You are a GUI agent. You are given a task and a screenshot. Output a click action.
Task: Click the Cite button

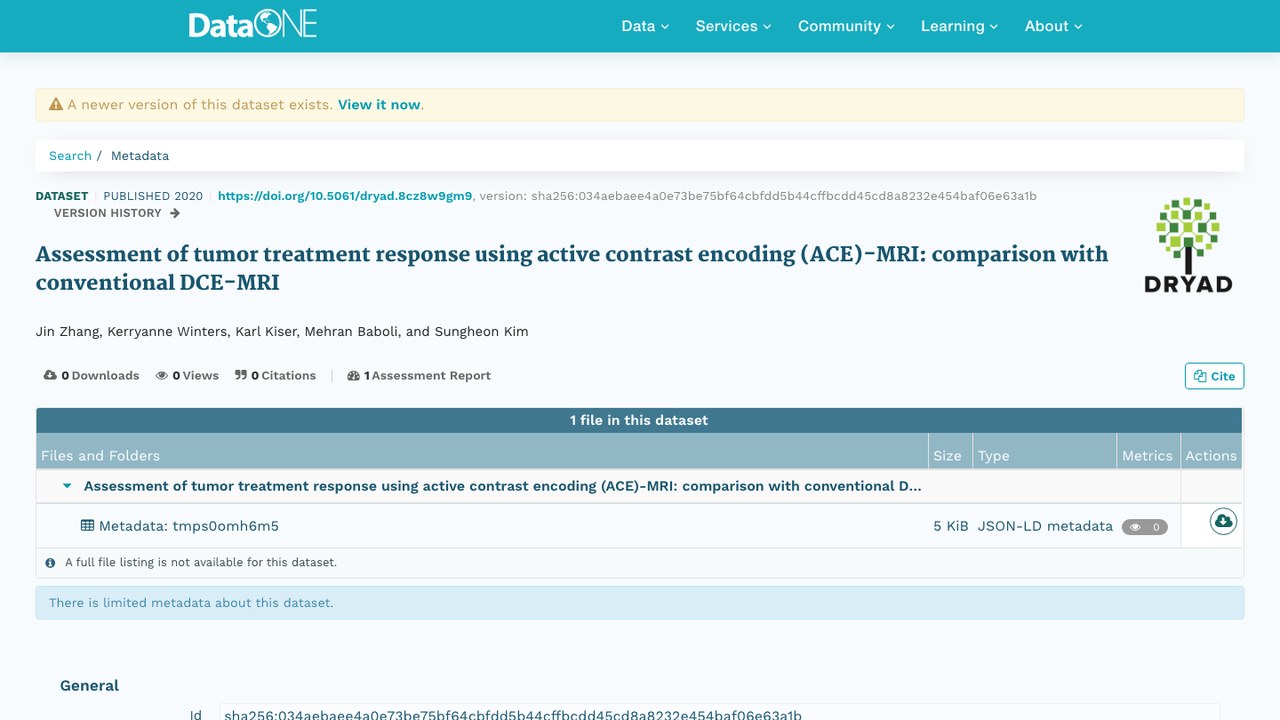click(x=1214, y=376)
